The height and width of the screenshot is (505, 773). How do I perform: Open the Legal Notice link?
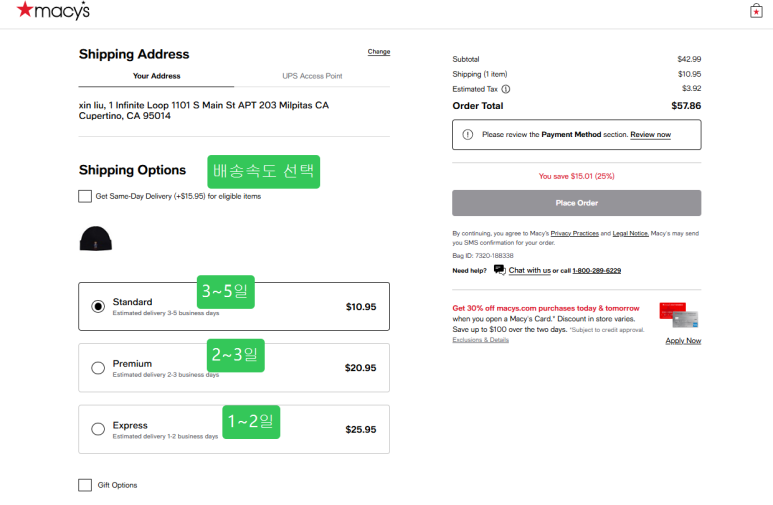point(629,233)
